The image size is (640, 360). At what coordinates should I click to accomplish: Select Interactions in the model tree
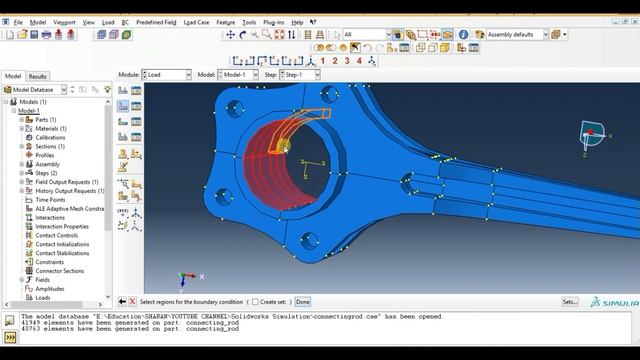[50, 218]
